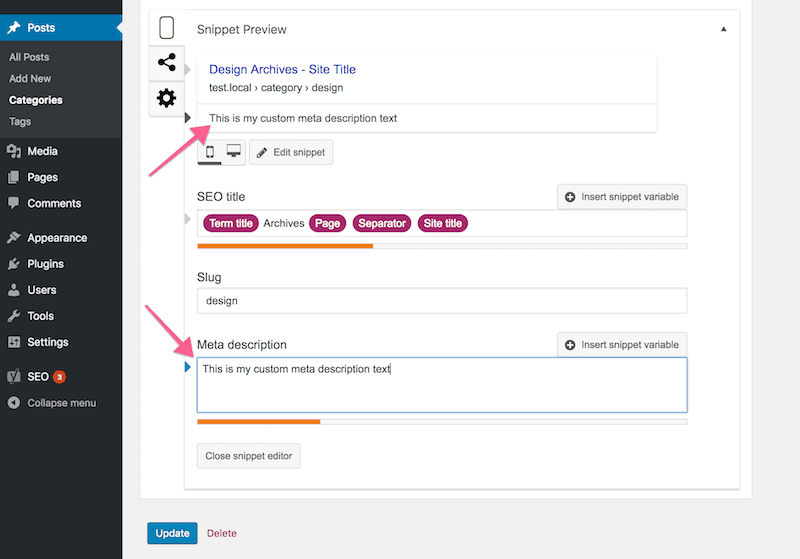
Task: Go to the Appearance menu
Action: click(57, 238)
